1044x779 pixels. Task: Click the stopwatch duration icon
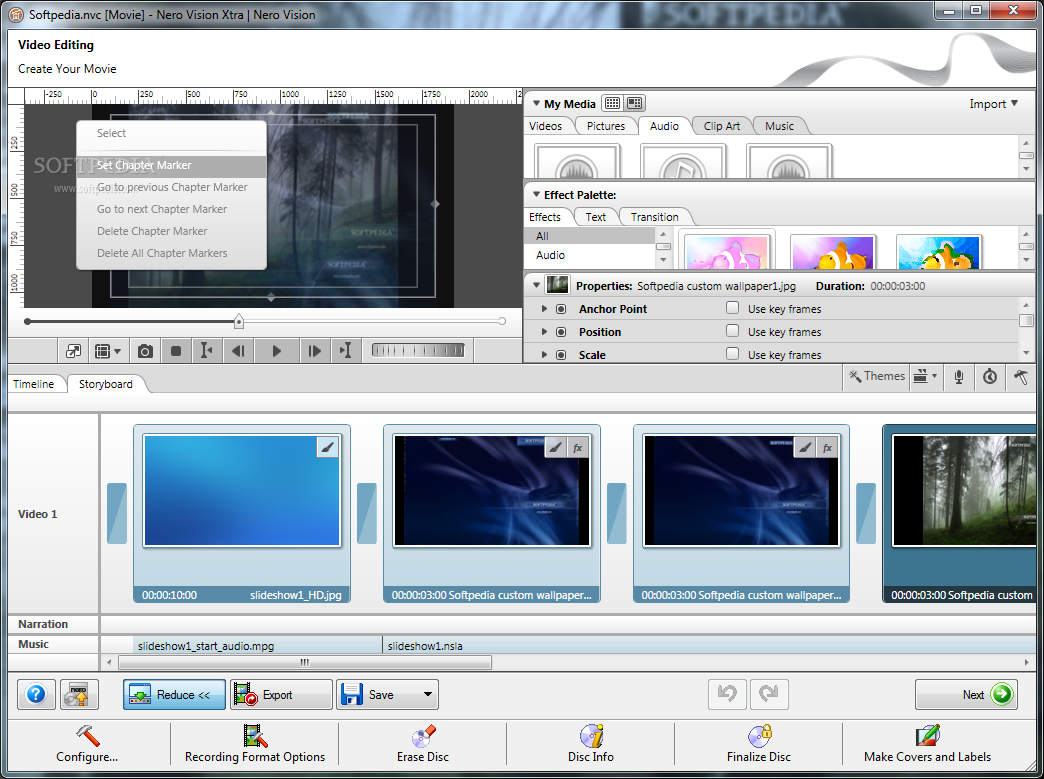pos(990,377)
